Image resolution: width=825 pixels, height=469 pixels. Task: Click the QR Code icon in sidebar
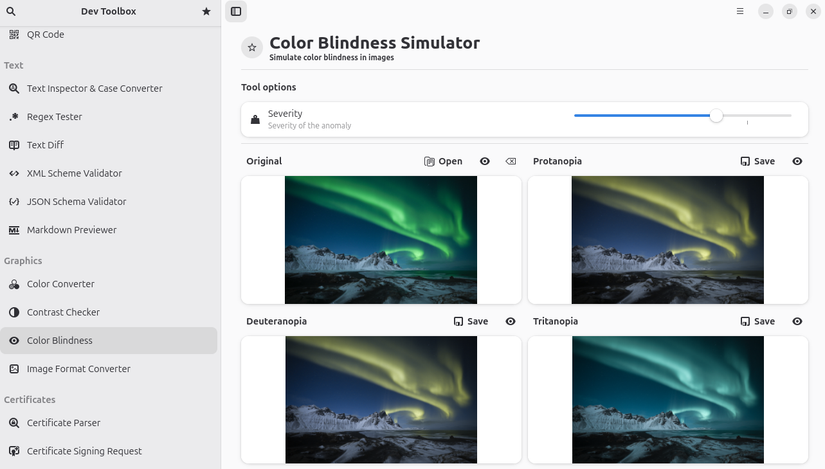[x=14, y=34]
